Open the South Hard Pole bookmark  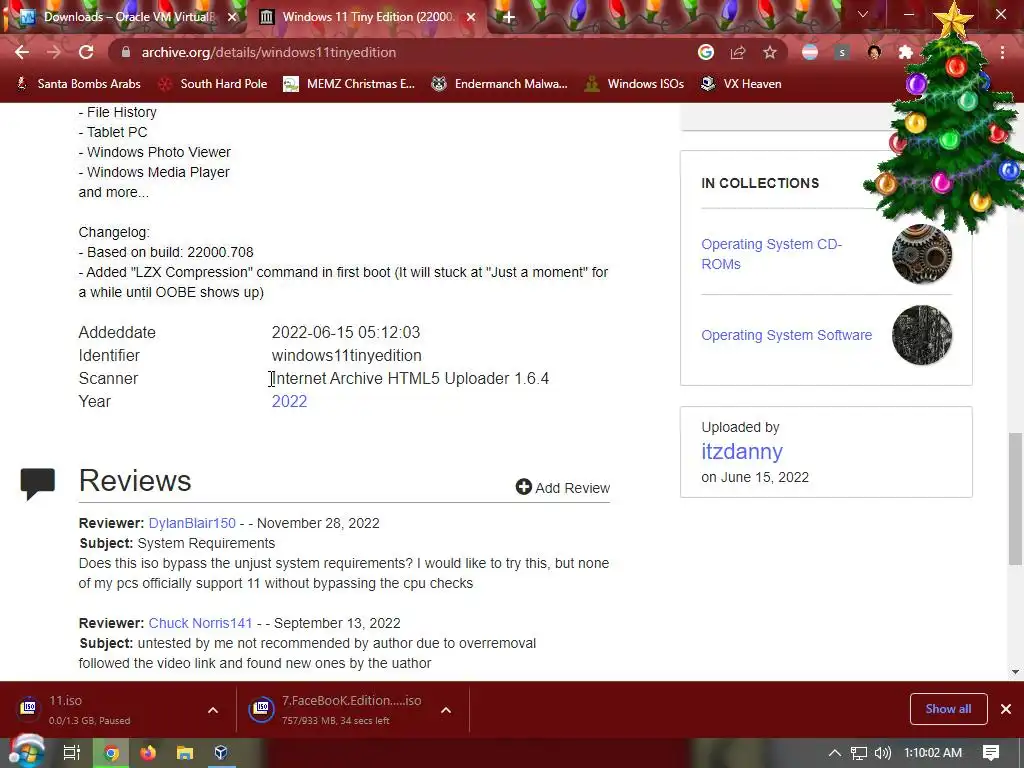coord(214,84)
